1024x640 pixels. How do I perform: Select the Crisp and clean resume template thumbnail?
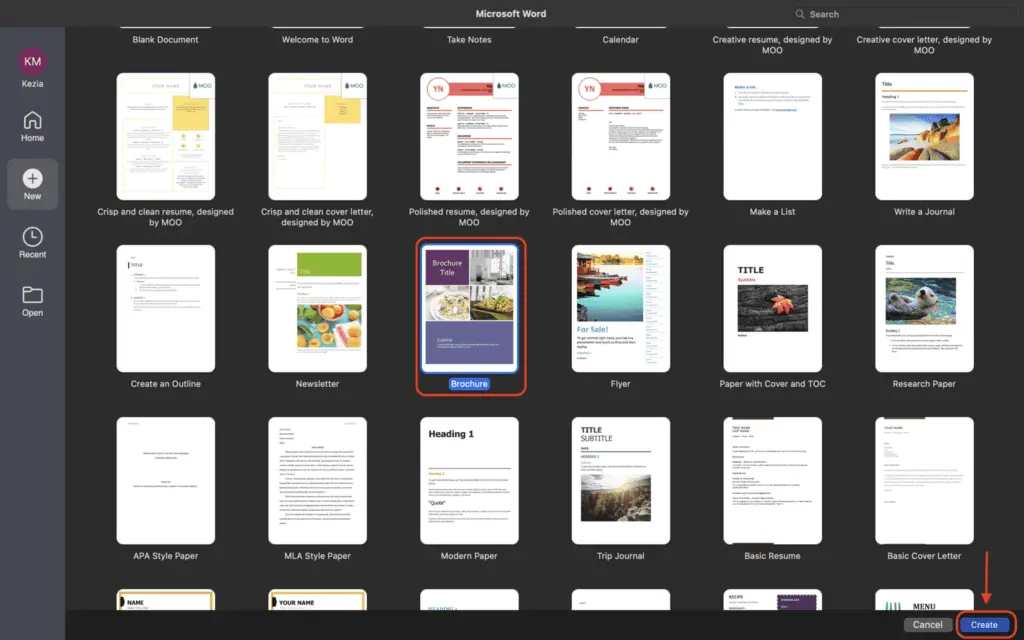coord(166,136)
